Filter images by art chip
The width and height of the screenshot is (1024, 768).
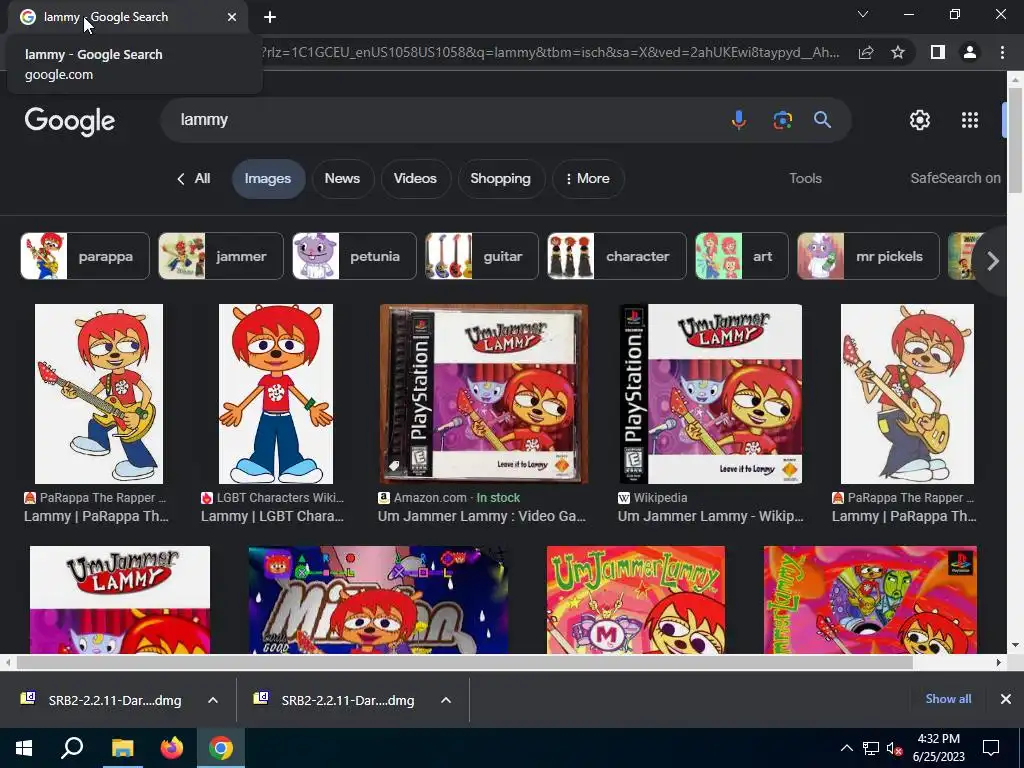[742, 256]
